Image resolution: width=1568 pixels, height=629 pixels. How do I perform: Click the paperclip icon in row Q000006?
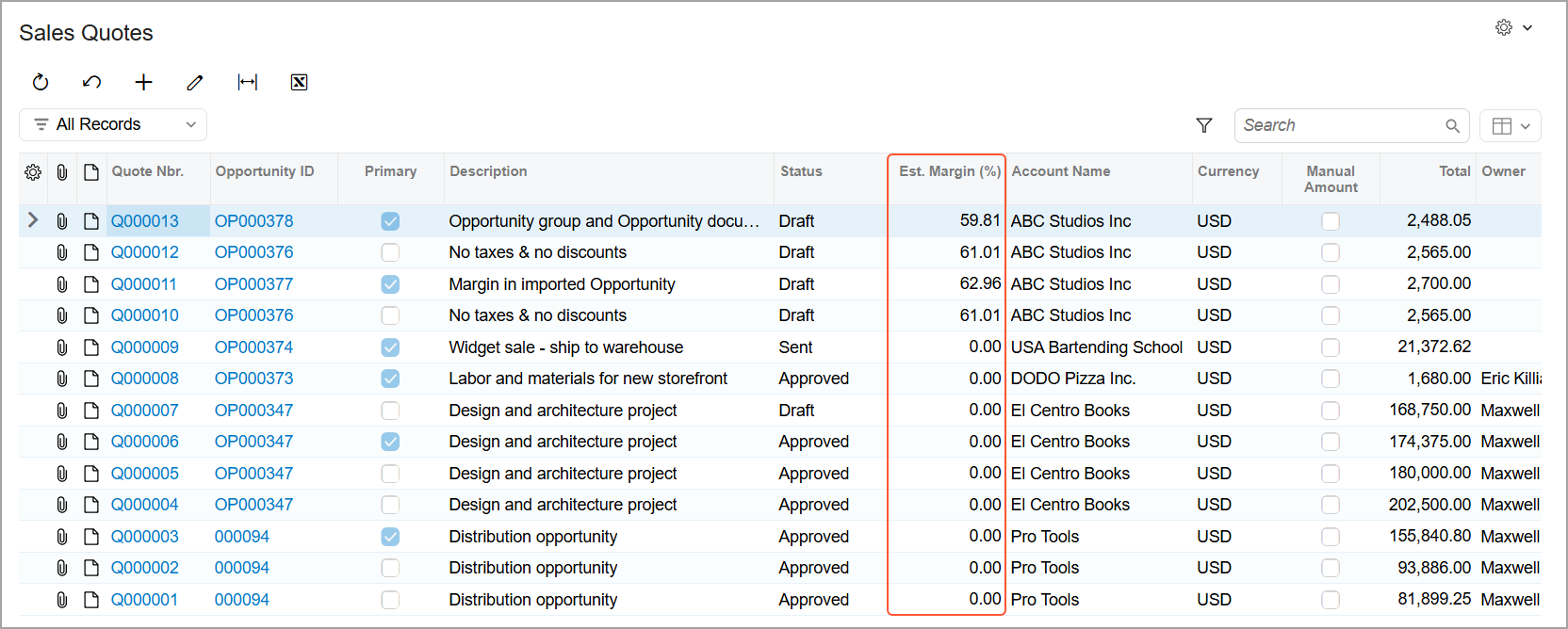pyautogui.click(x=61, y=442)
